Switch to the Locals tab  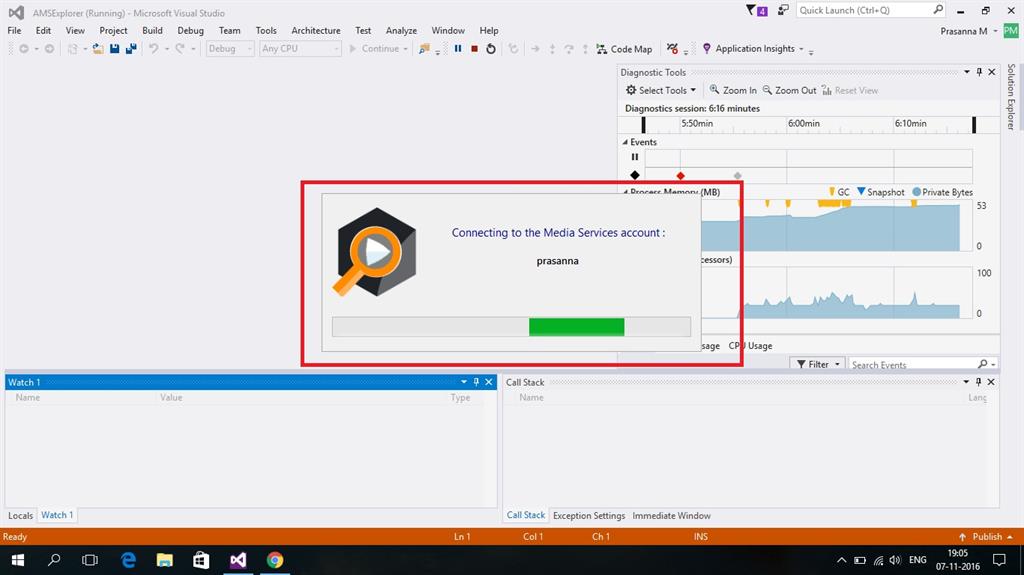click(20, 516)
